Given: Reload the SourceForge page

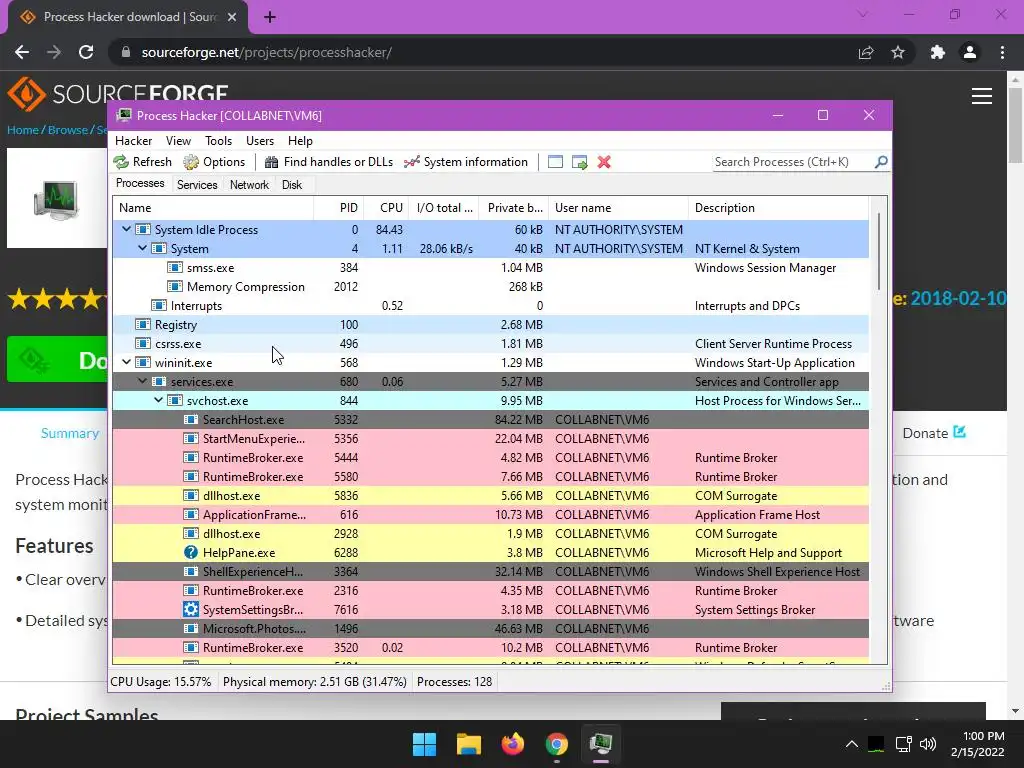Looking at the screenshot, I should (x=86, y=52).
